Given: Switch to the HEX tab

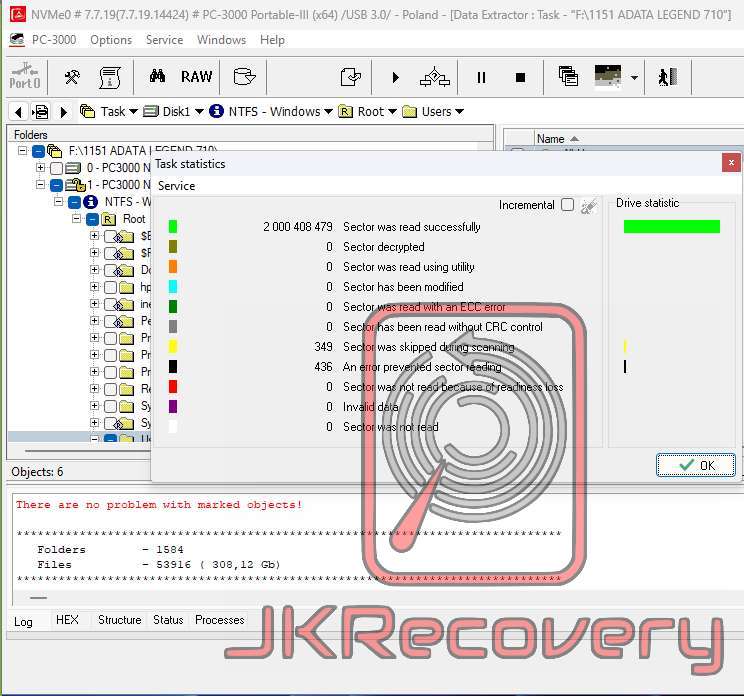Looking at the screenshot, I should [x=67, y=620].
